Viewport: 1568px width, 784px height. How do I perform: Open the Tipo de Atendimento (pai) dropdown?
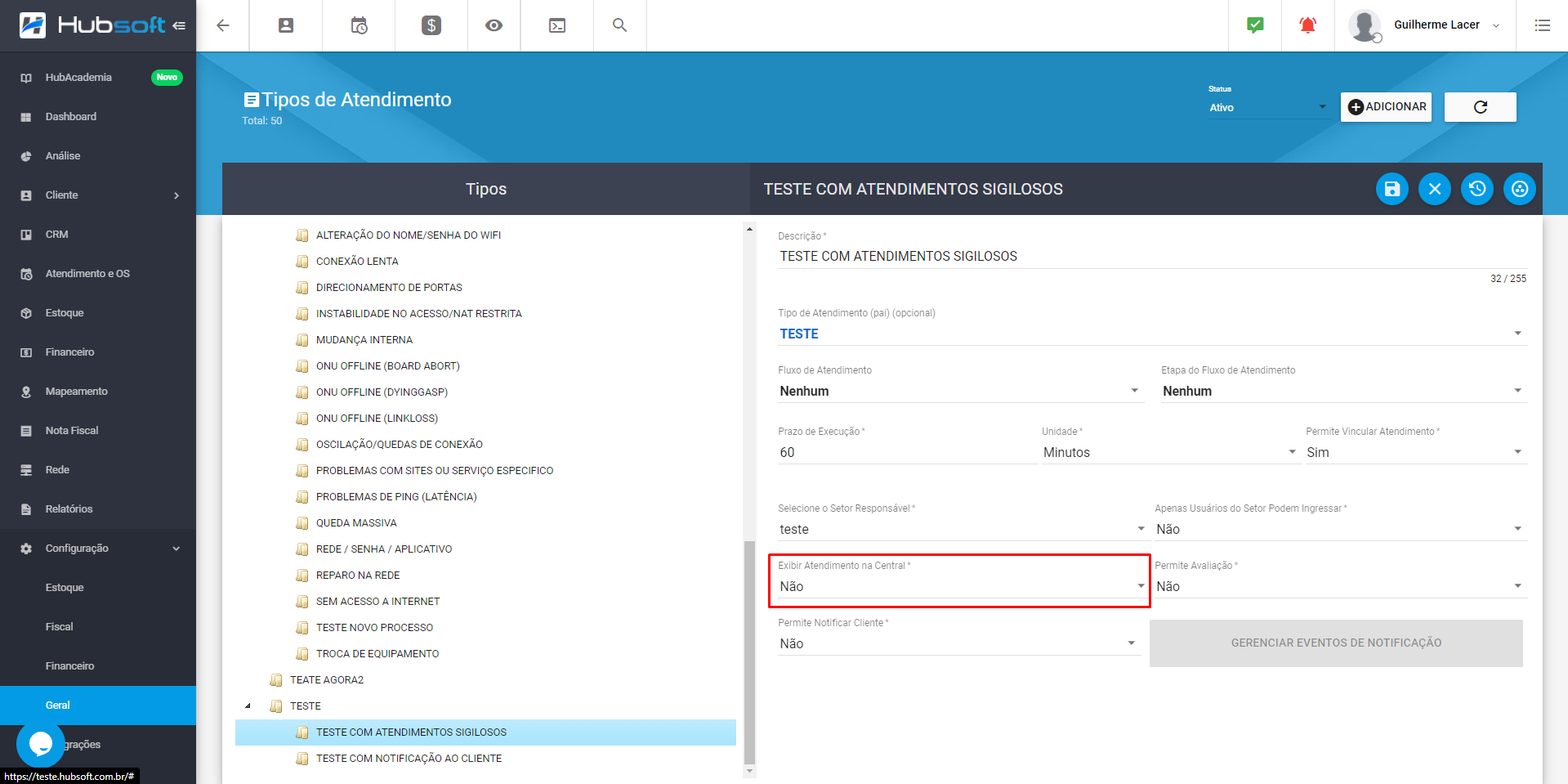[x=1152, y=334]
